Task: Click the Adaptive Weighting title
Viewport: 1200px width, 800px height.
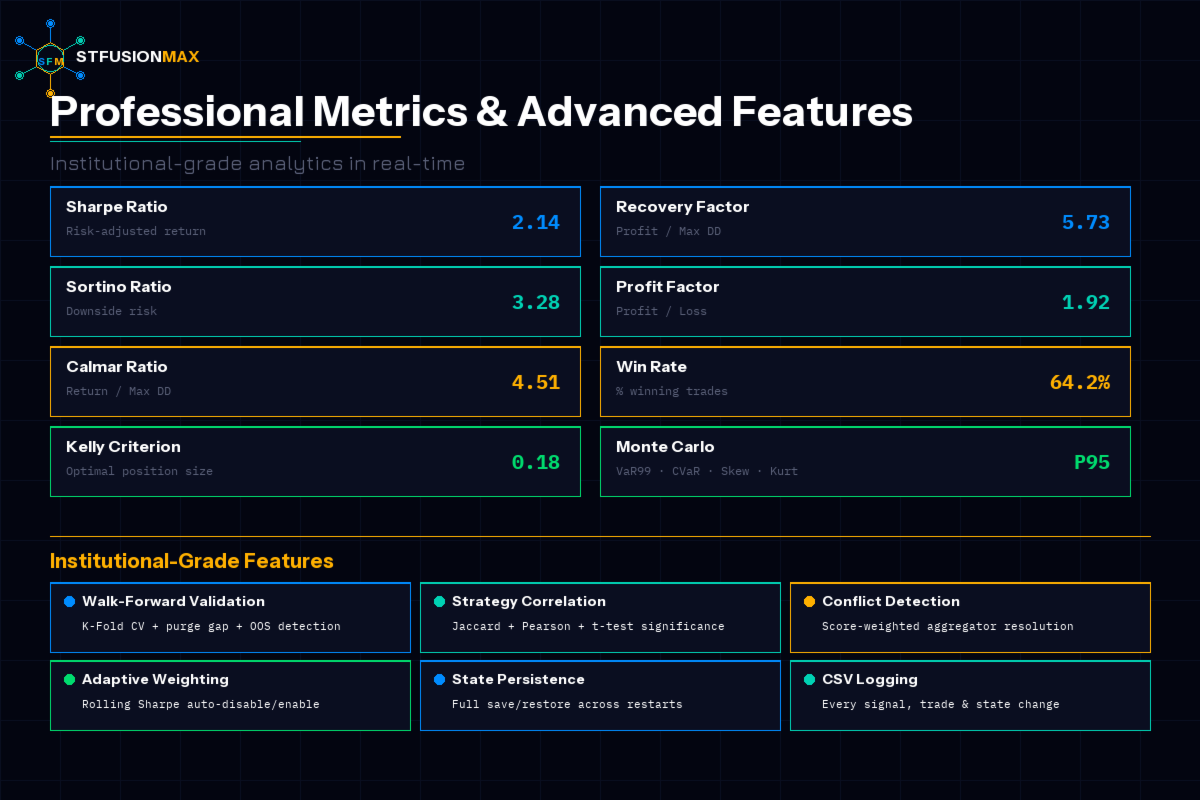Action: (155, 679)
